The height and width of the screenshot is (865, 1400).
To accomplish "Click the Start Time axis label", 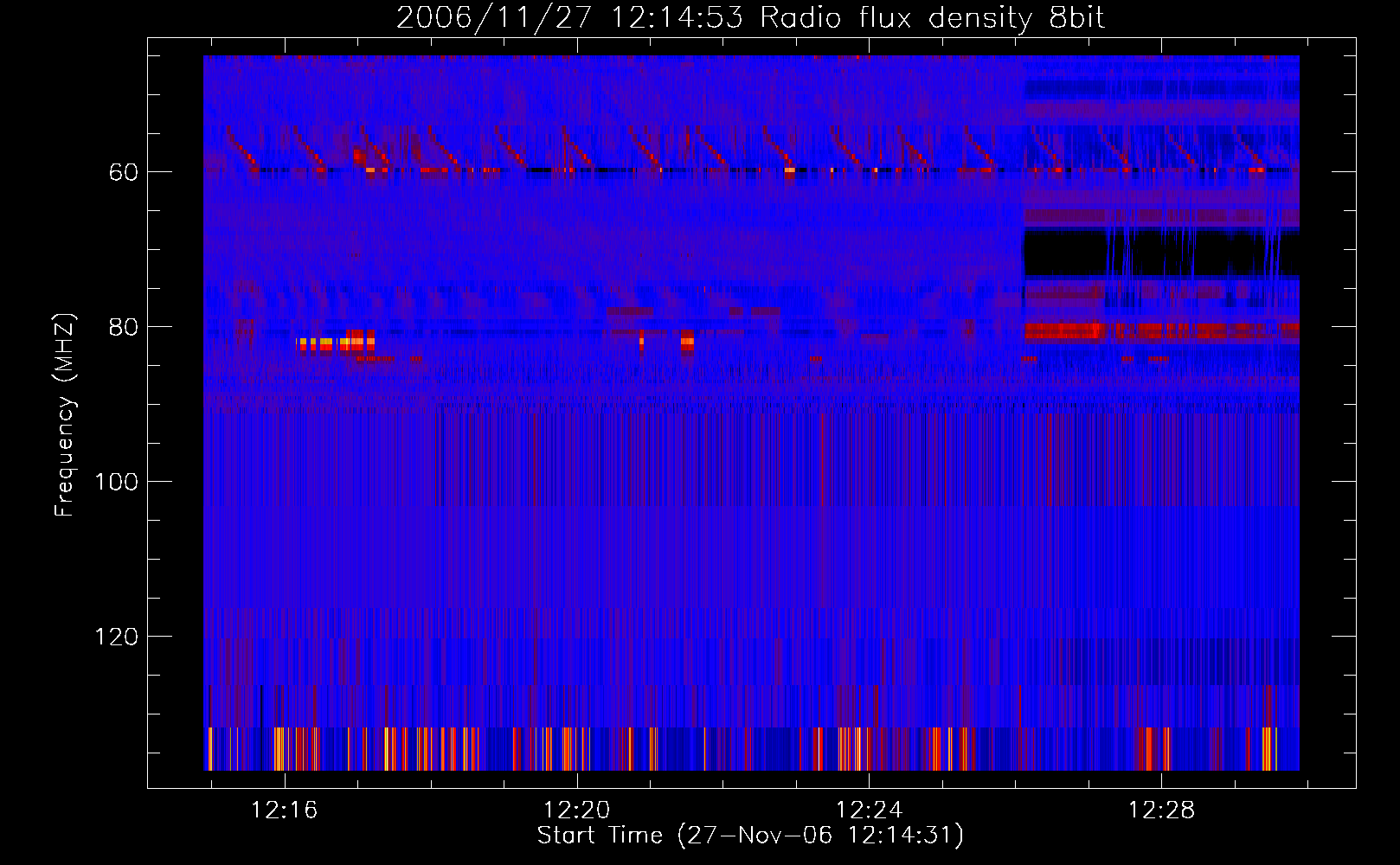I will [750, 836].
